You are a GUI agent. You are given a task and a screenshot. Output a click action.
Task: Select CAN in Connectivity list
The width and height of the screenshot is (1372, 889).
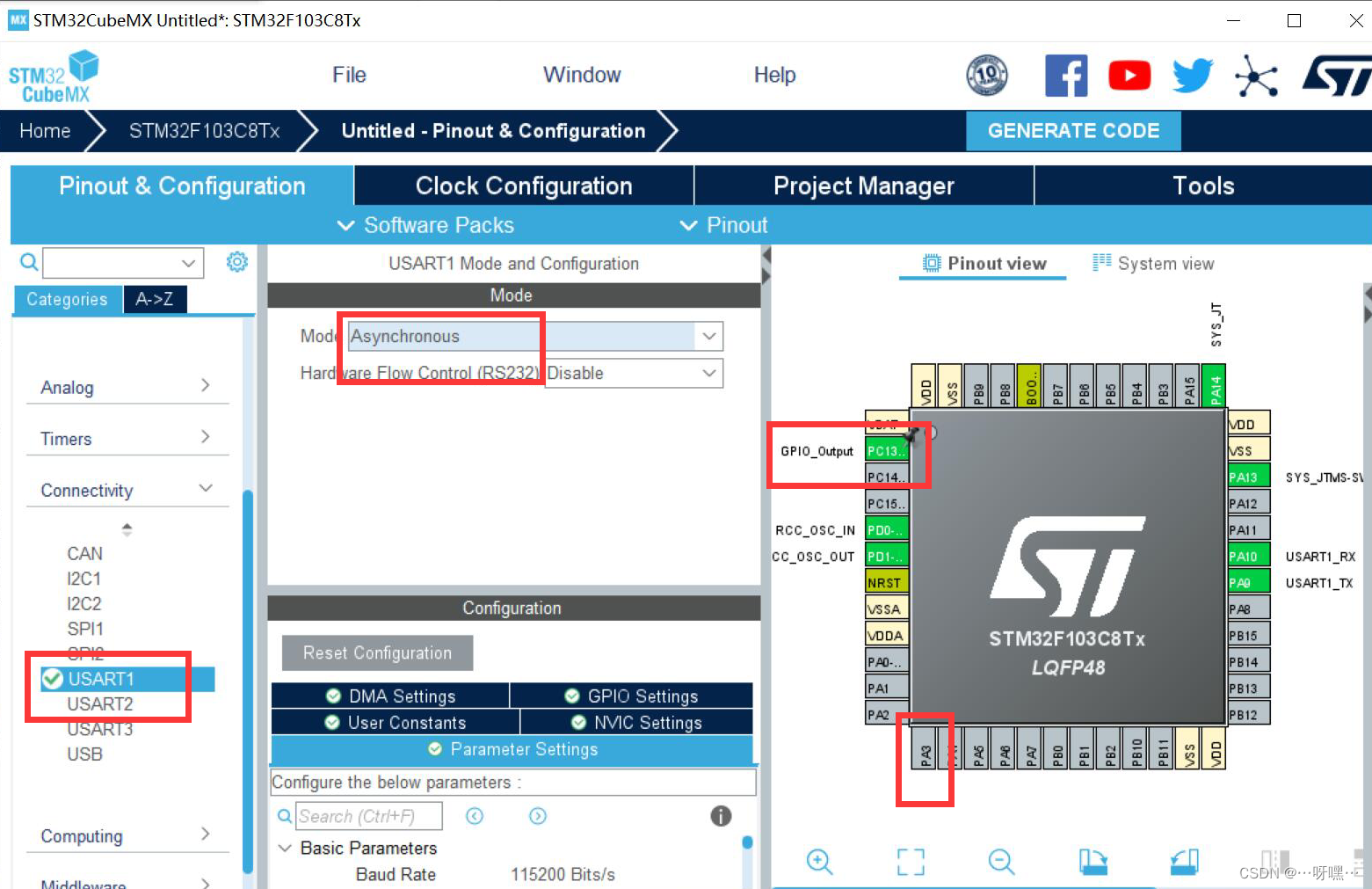point(84,553)
